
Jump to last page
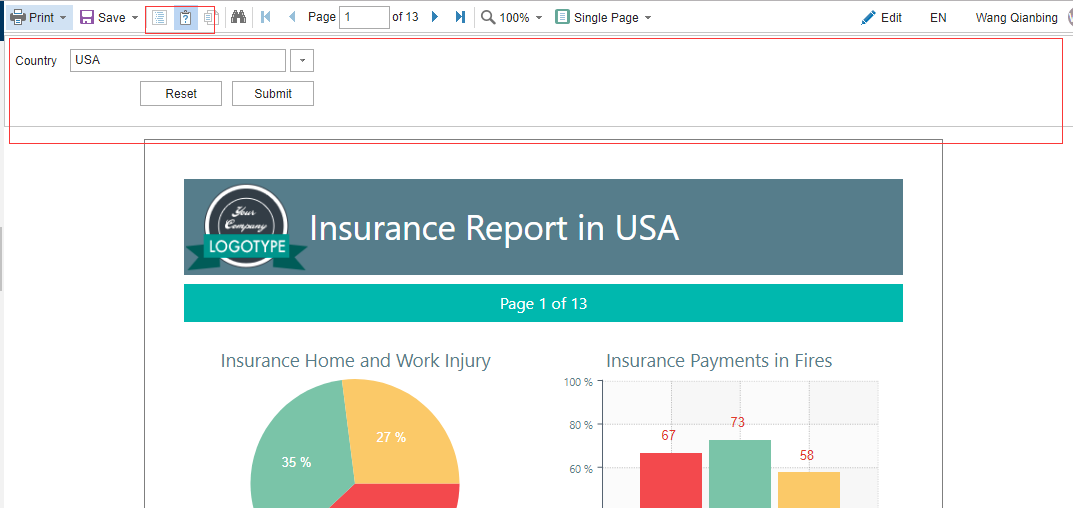point(461,17)
